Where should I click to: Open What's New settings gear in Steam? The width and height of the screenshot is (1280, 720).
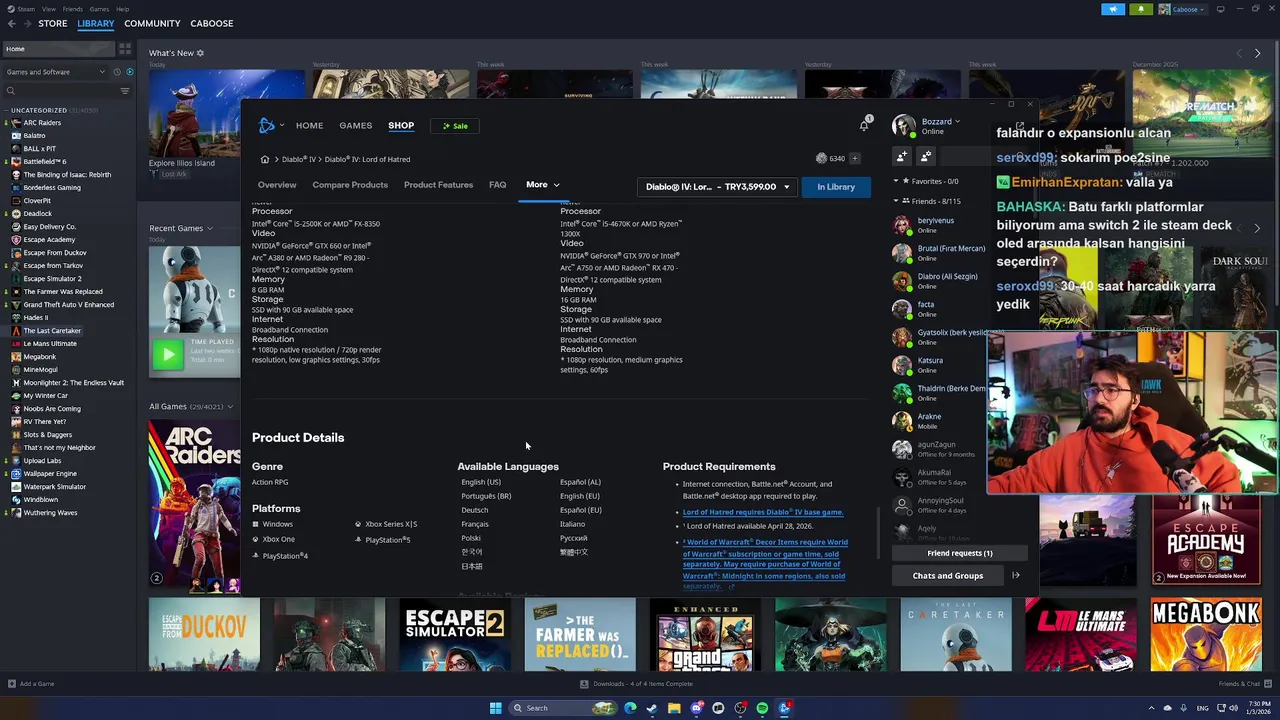(x=200, y=53)
